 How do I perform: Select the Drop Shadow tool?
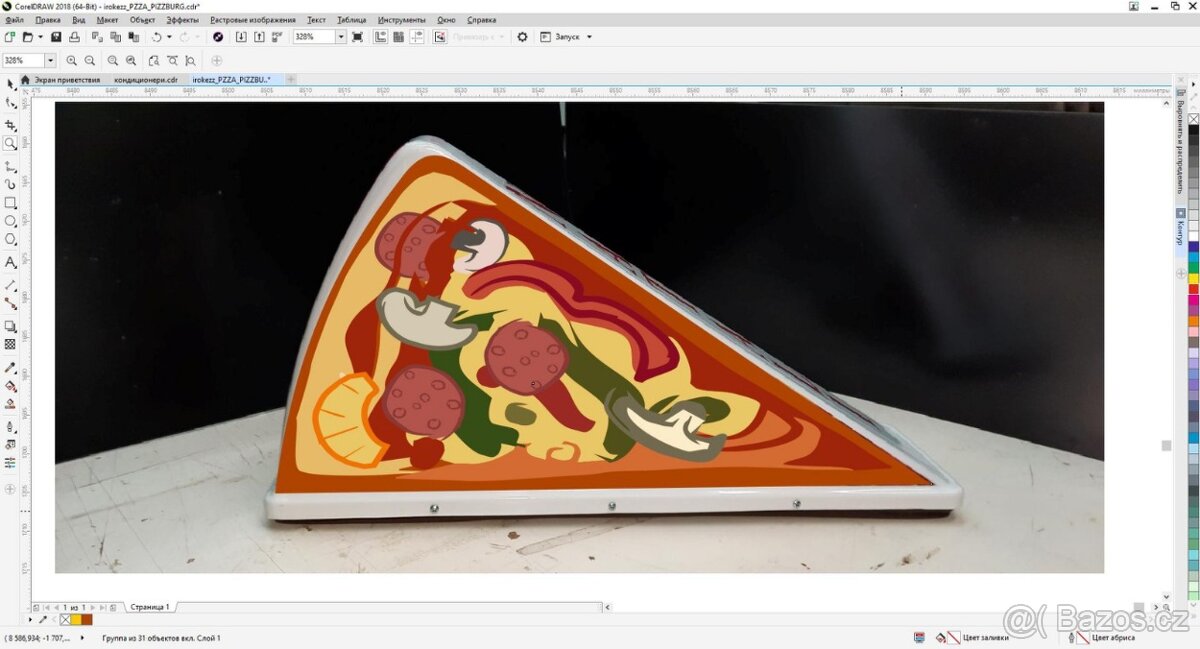point(10,326)
